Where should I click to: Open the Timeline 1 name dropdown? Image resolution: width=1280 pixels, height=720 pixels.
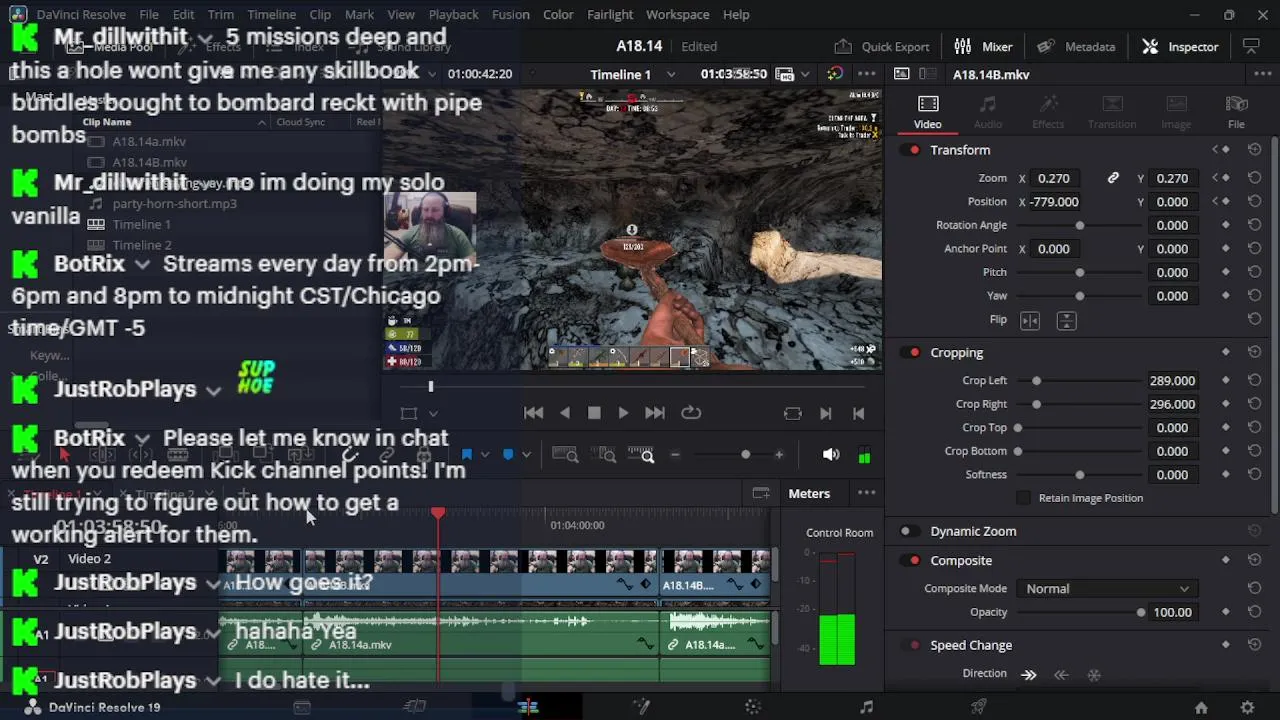(671, 74)
